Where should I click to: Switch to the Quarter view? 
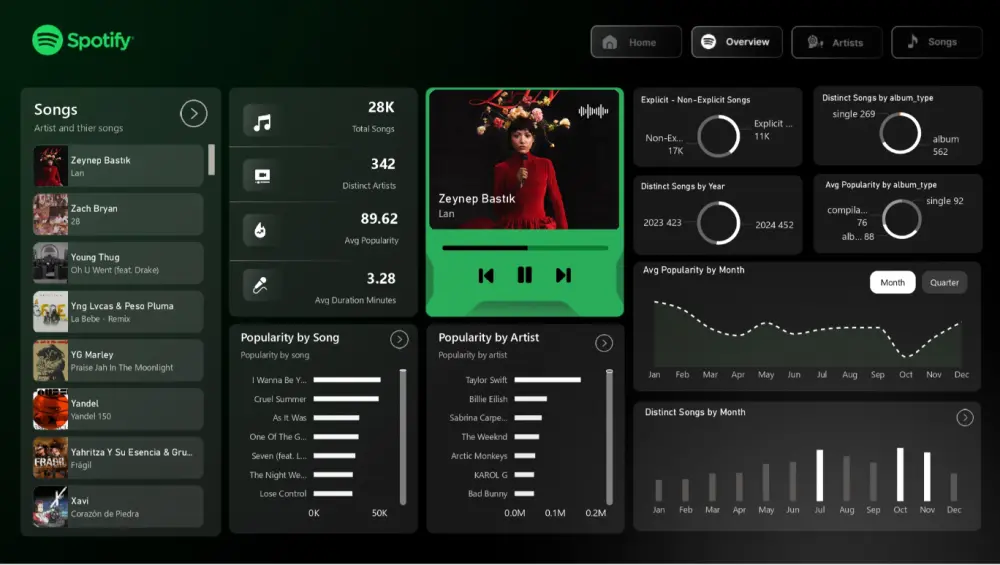click(x=944, y=282)
